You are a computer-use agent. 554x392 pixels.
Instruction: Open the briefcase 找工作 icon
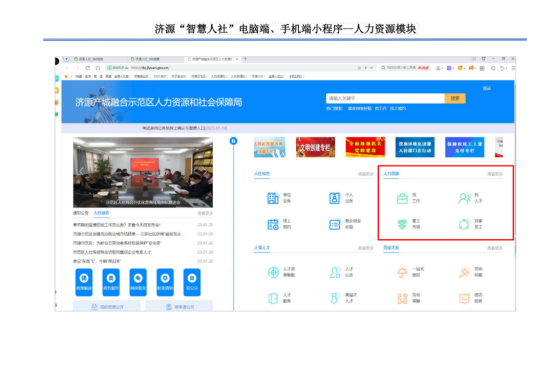click(402, 198)
